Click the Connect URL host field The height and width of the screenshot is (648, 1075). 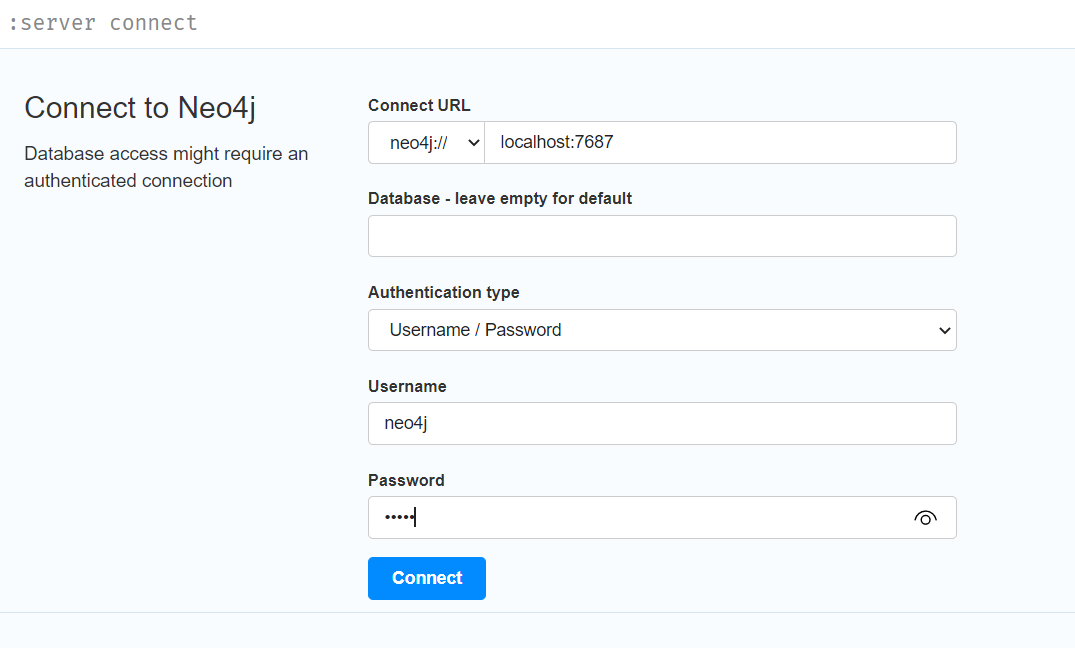tap(721, 143)
